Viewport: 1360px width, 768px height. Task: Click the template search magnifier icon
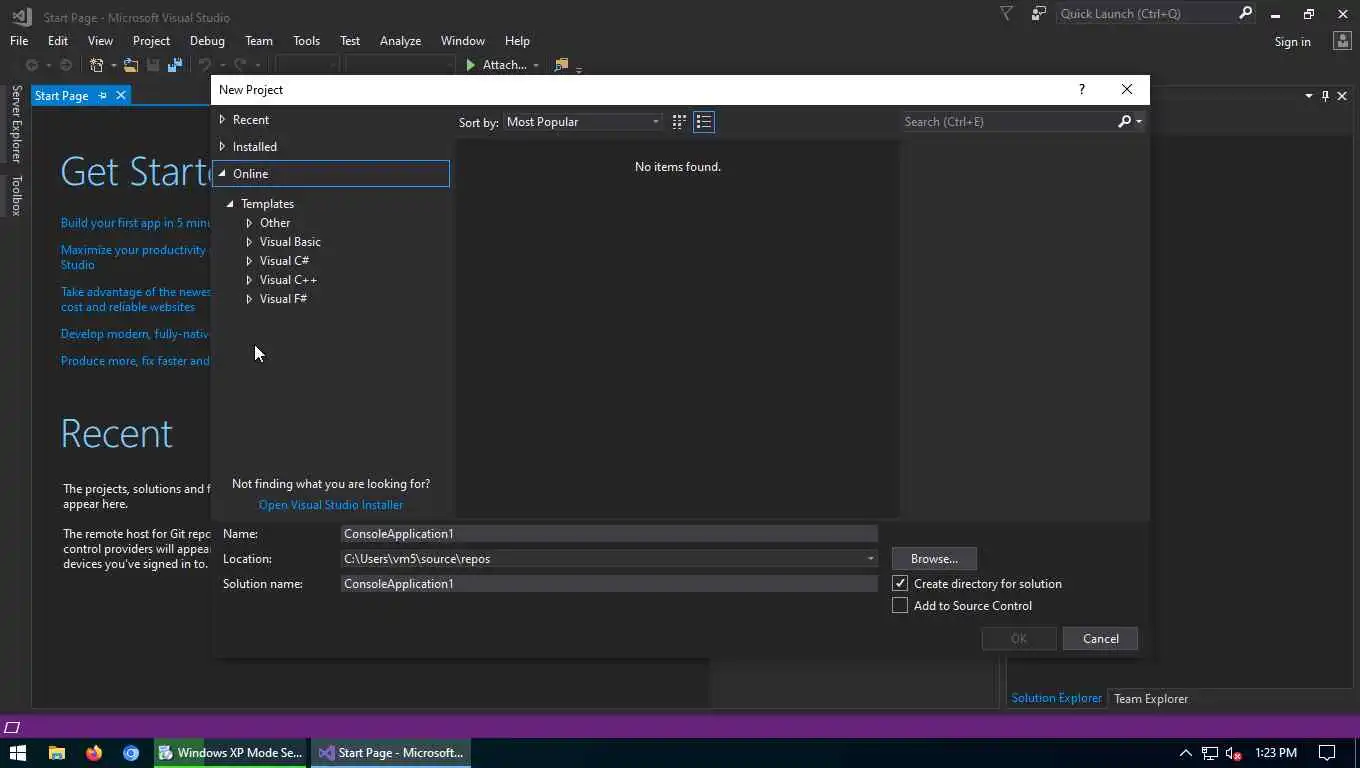(1124, 122)
